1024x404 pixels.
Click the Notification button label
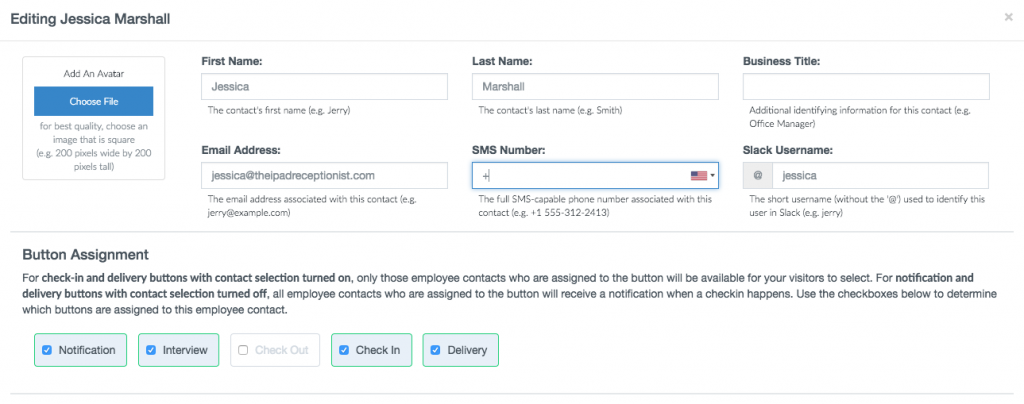pyautogui.click(x=87, y=350)
